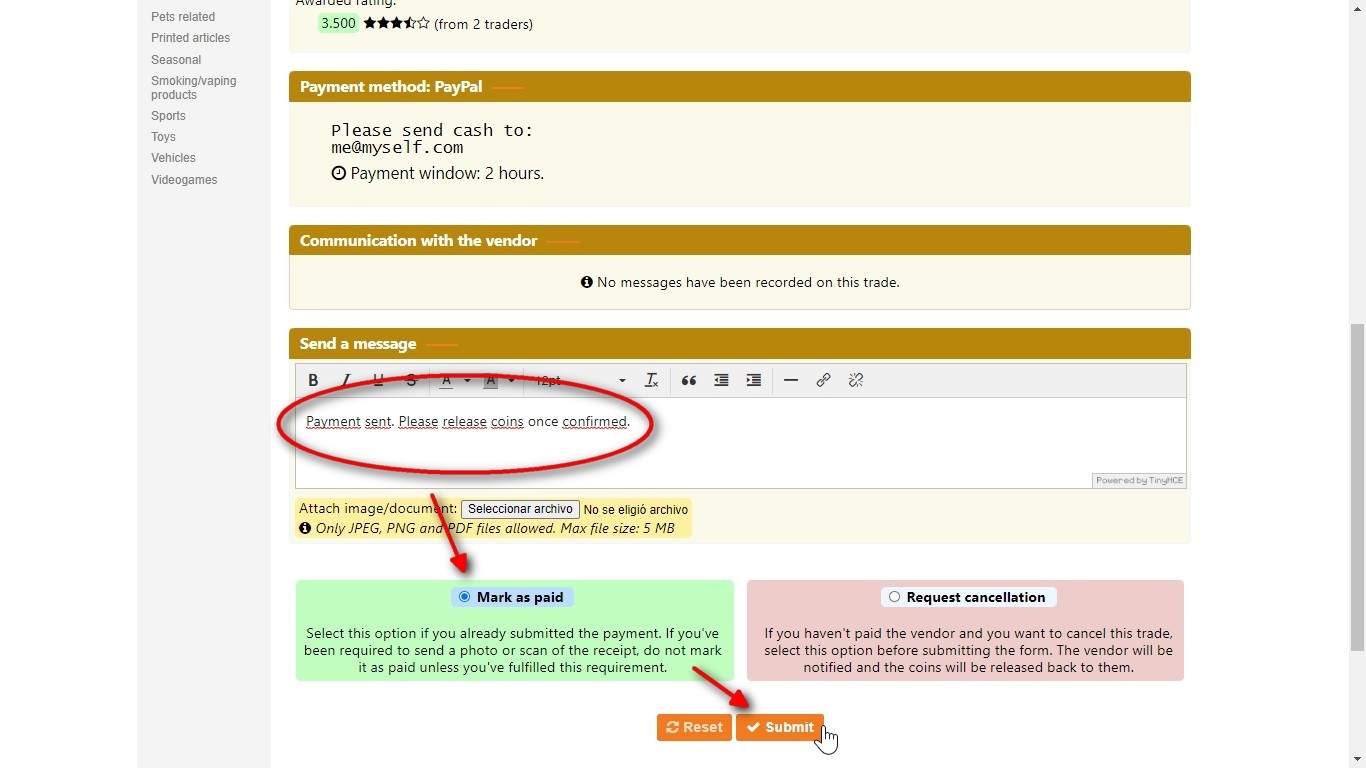The height and width of the screenshot is (768, 1366).
Task: Click the remove link icon
Action: pos(856,380)
